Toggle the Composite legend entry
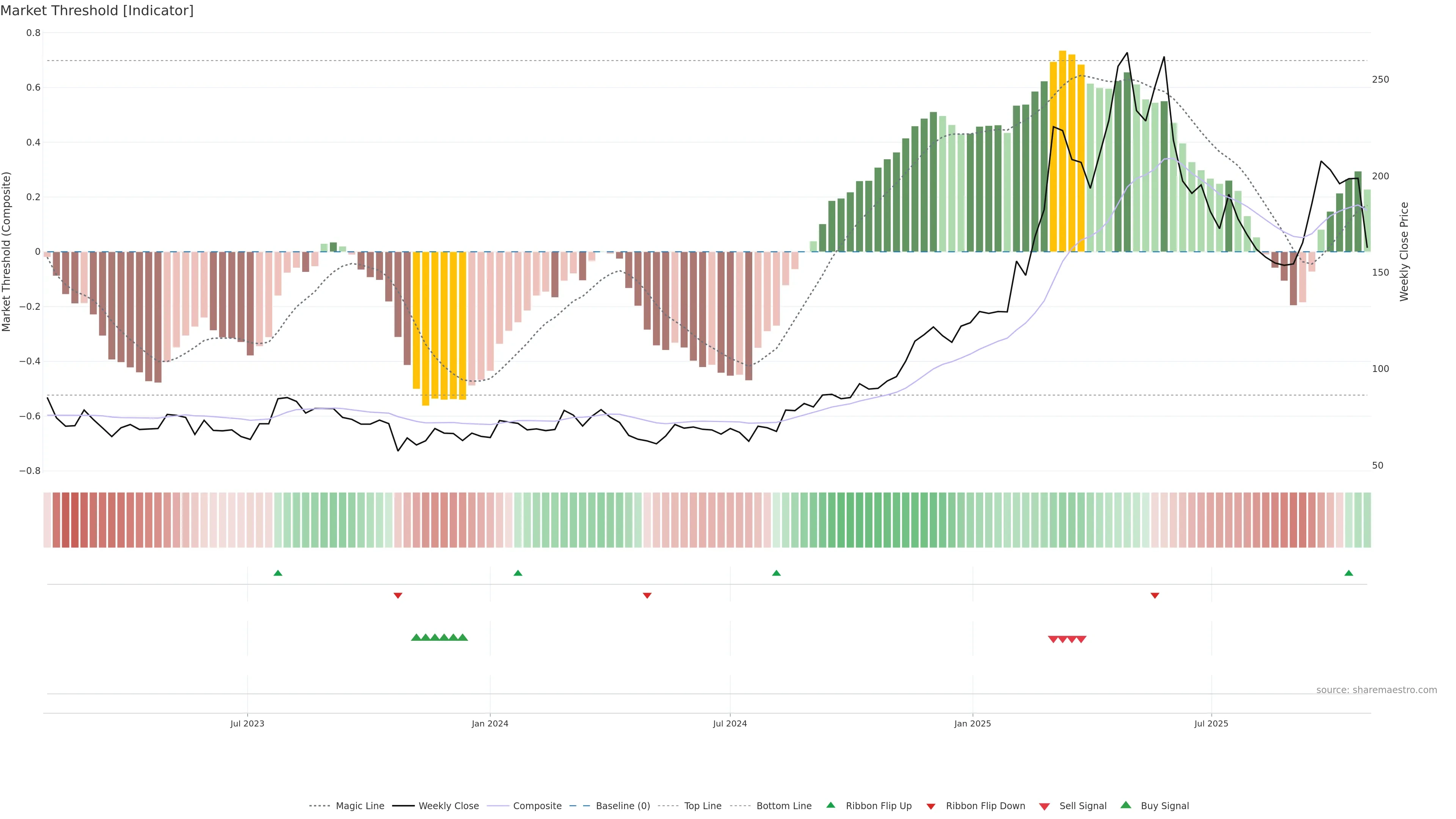Image resolution: width=1456 pixels, height=819 pixels. [x=537, y=806]
